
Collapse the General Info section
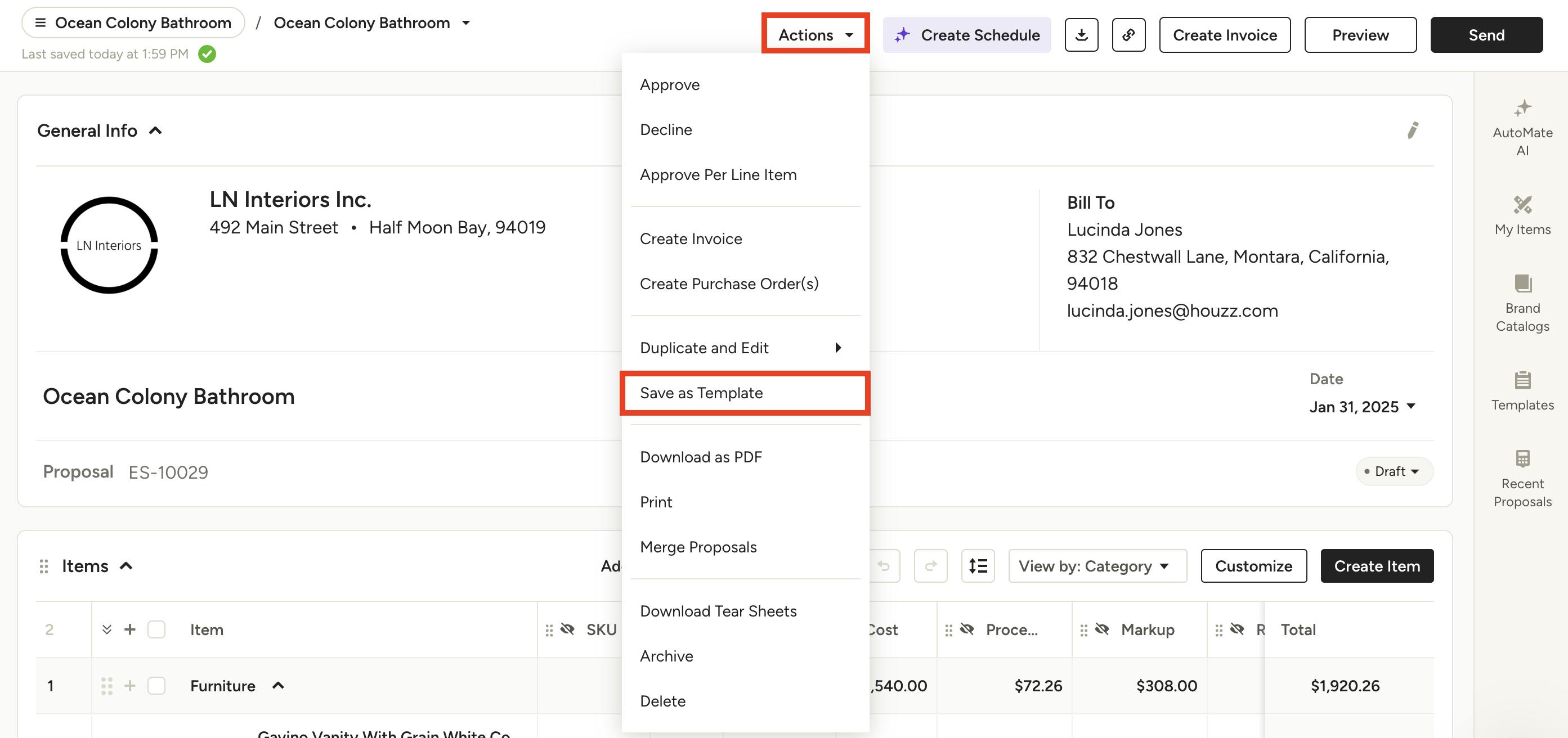coord(156,131)
